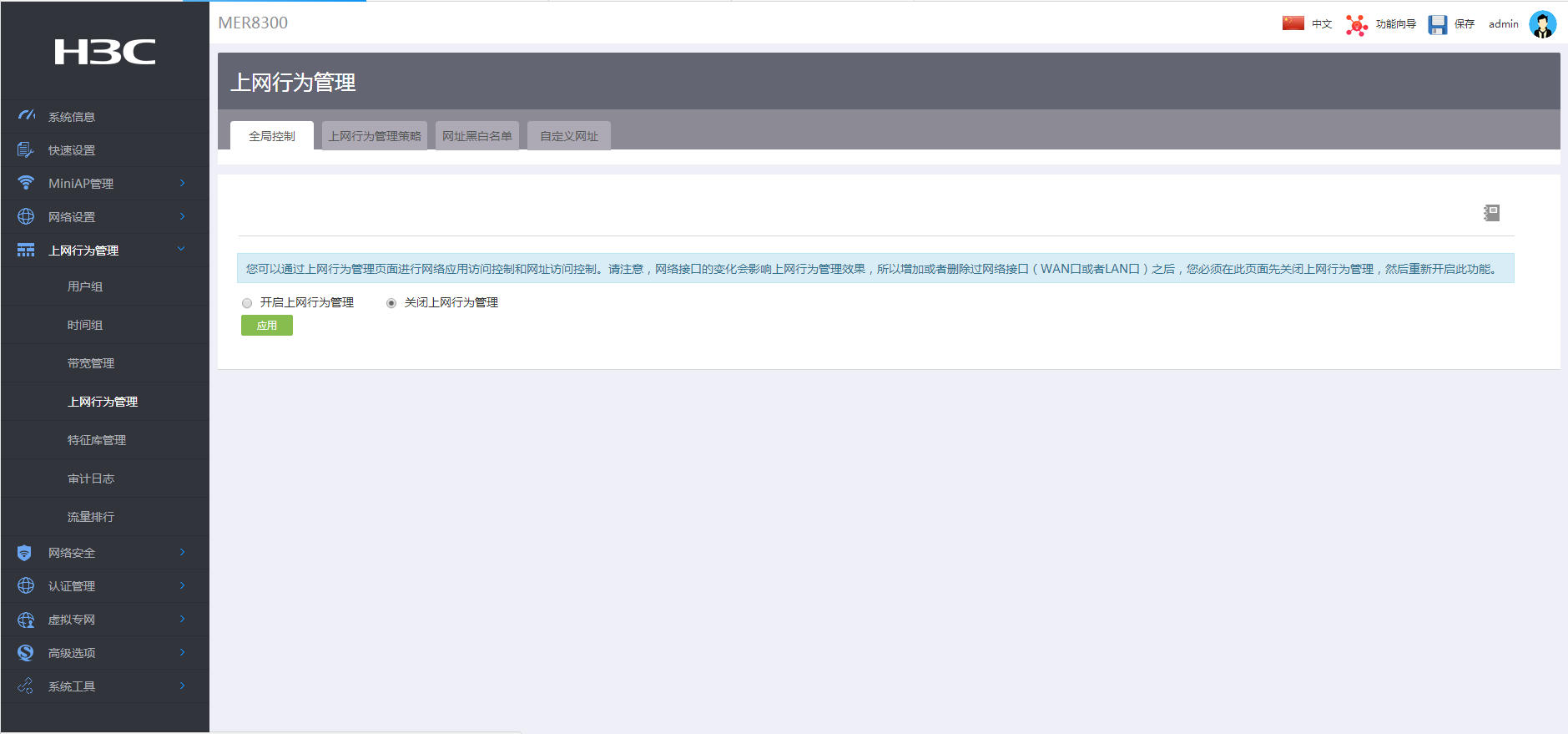Click the 快速设置 sidebar icon

(x=26, y=149)
